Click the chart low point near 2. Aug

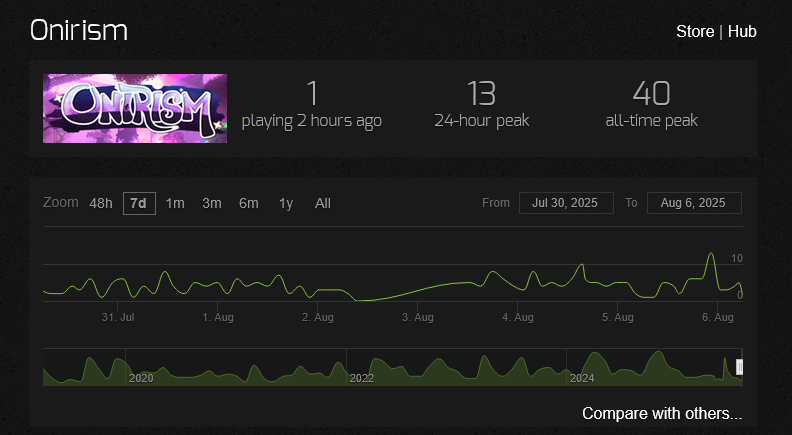[357, 300]
